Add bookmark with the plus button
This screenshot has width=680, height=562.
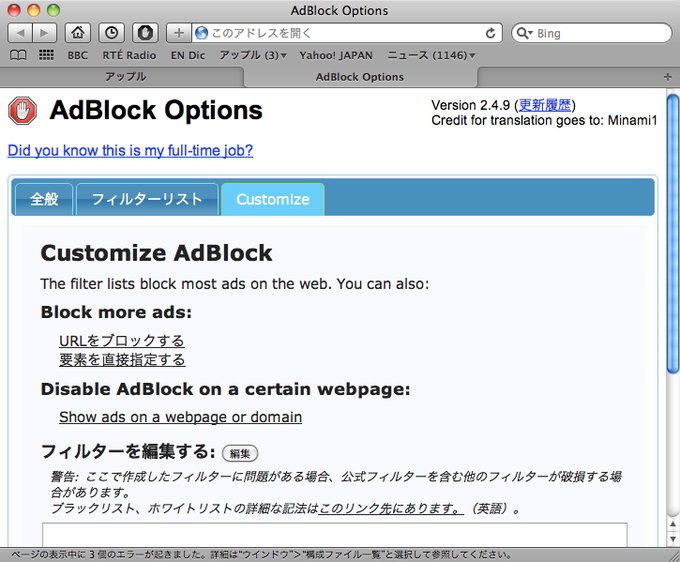[179, 33]
